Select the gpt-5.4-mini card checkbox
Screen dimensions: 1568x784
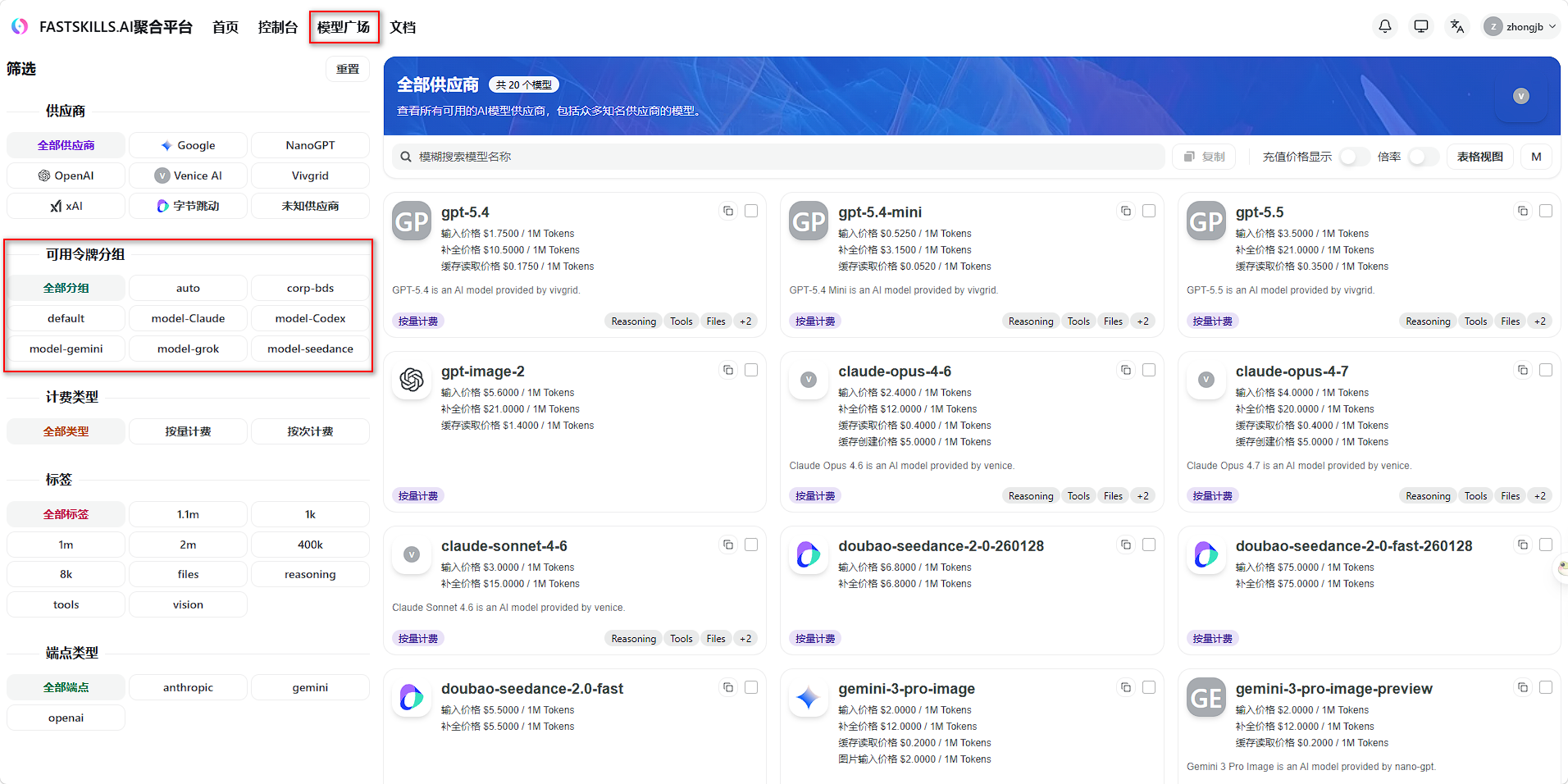(x=1149, y=212)
